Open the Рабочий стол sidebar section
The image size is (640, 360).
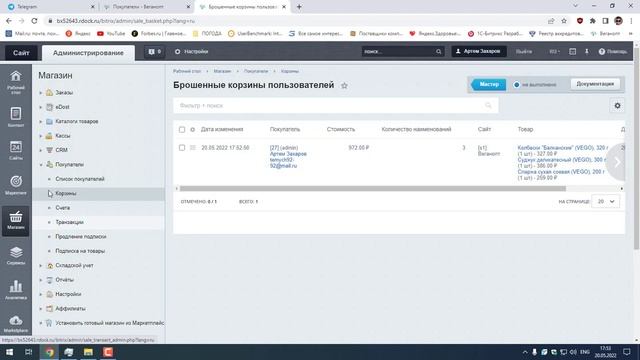coord(16,82)
